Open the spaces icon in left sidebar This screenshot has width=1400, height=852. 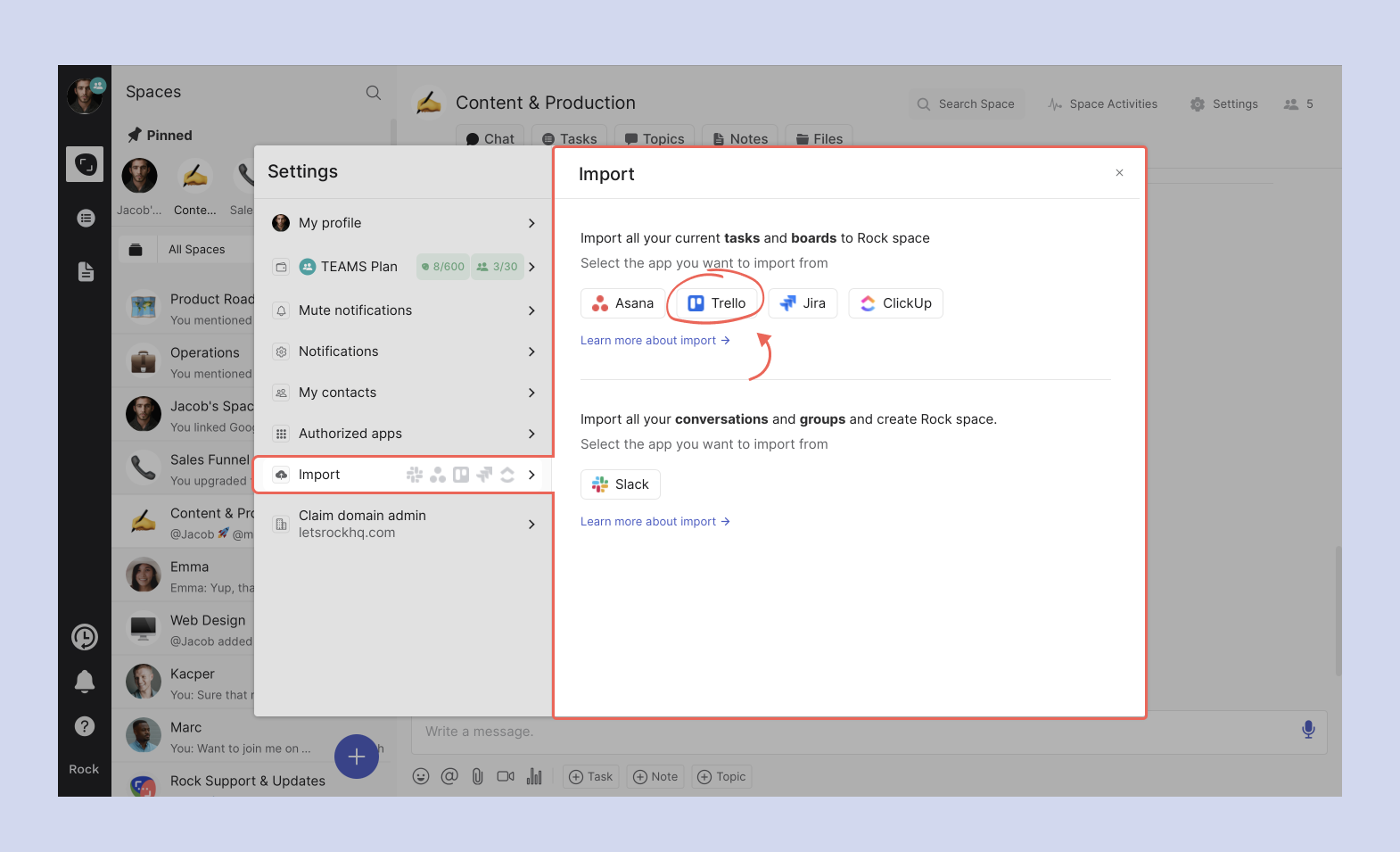coord(85,164)
